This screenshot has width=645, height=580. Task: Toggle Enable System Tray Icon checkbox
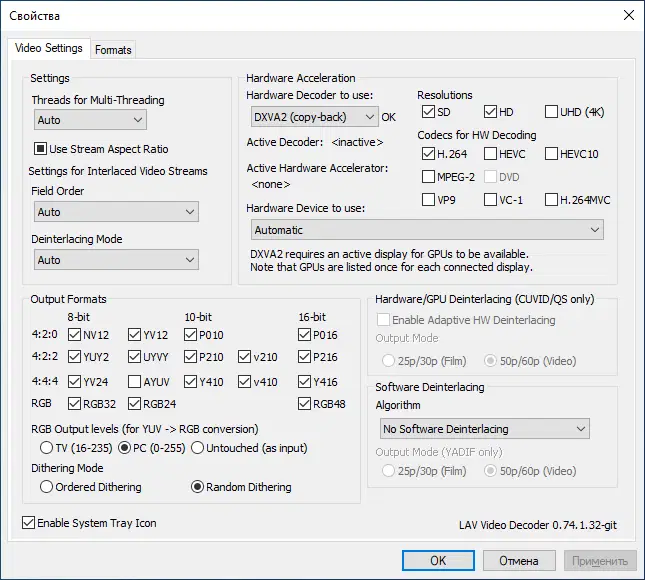click(x=28, y=523)
